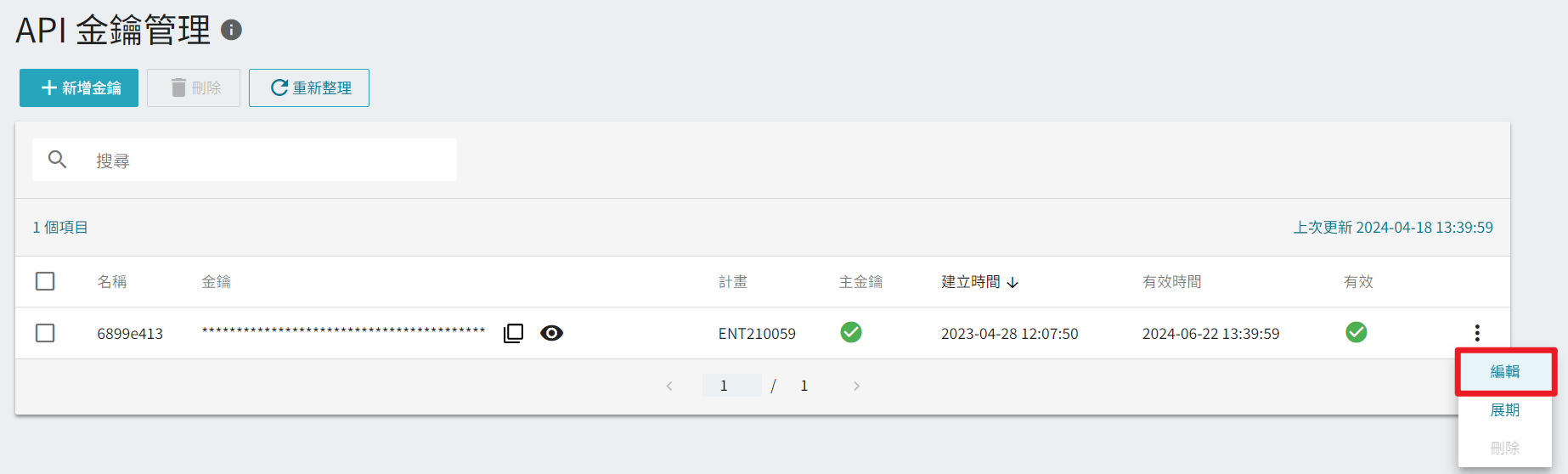Click the info icon beside API 金鑰管理 title
The image size is (1568, 474).
[x=231, y=31]
